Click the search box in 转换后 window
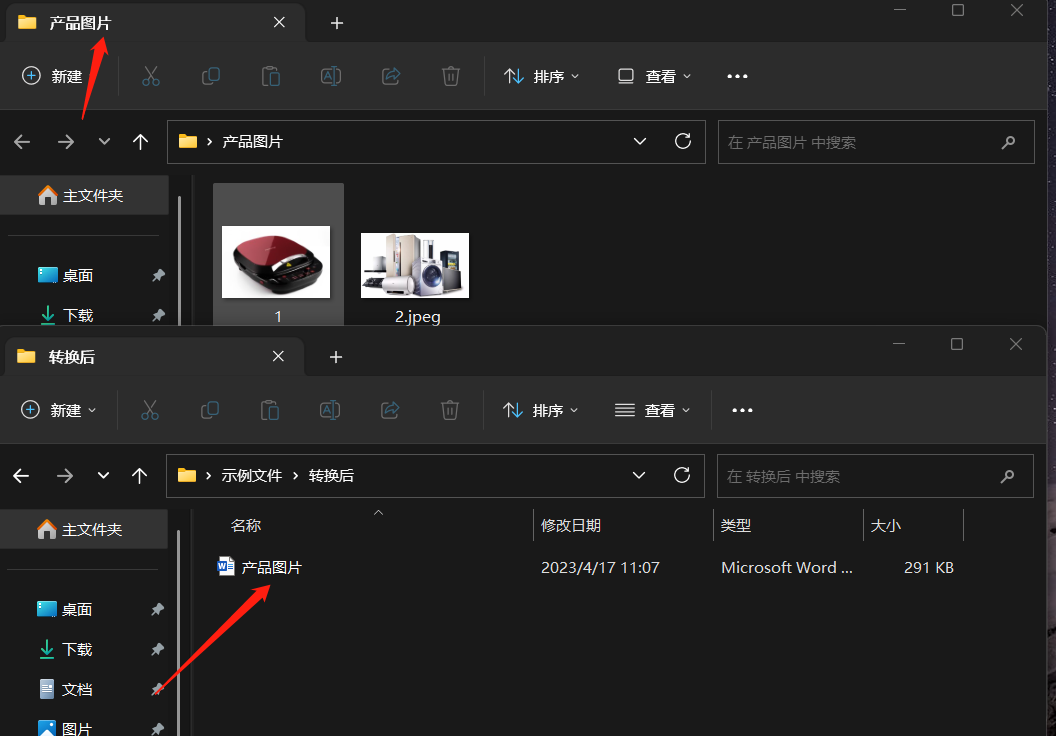Screen dimensions: 1056x736 coord(875,476)
